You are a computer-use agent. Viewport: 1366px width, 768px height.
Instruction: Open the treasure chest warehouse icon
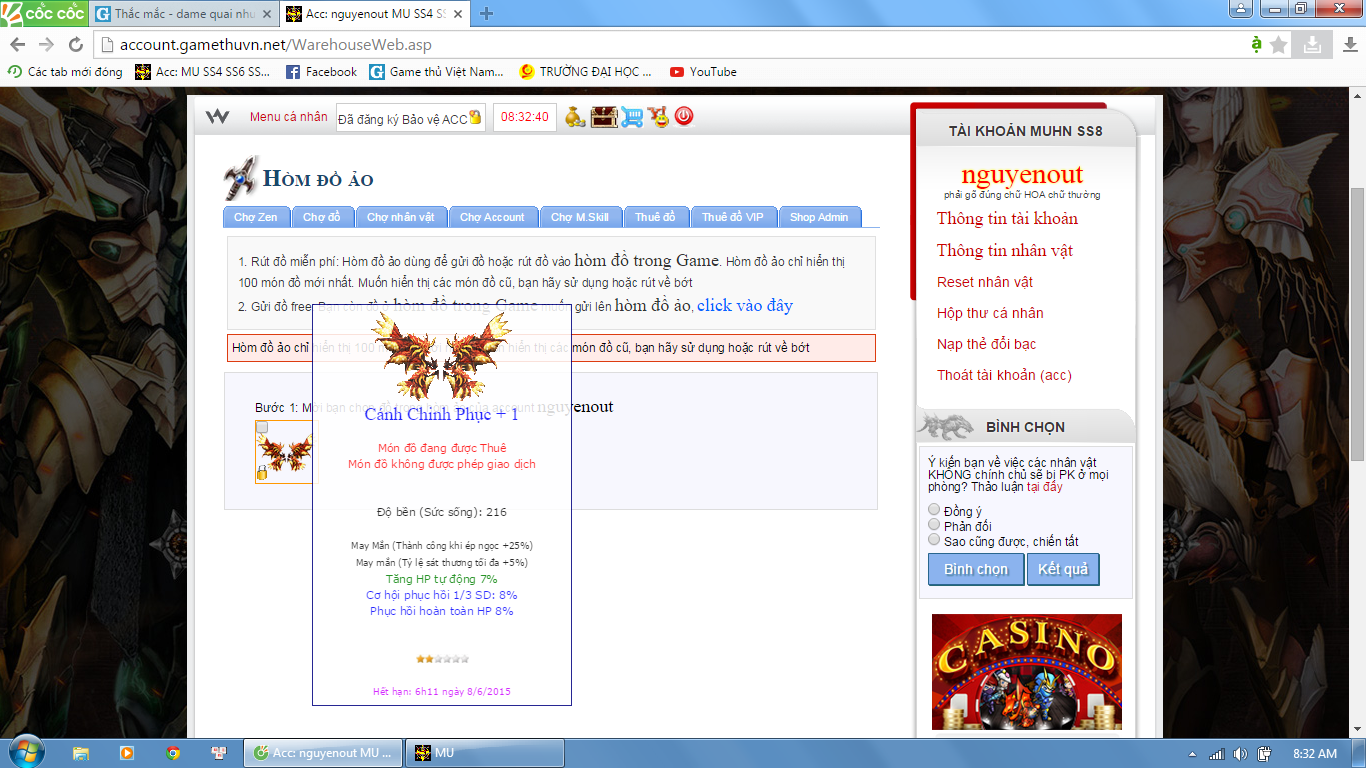pyautogui.click(x=603, y=117)
